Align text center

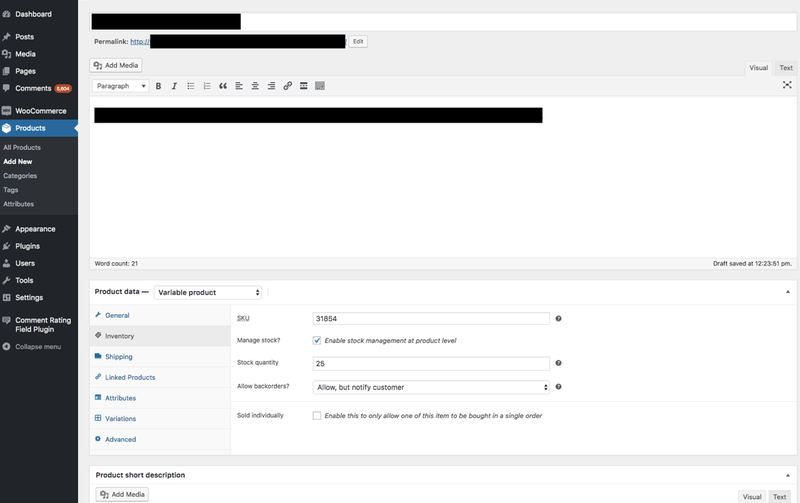pos(255,86)
